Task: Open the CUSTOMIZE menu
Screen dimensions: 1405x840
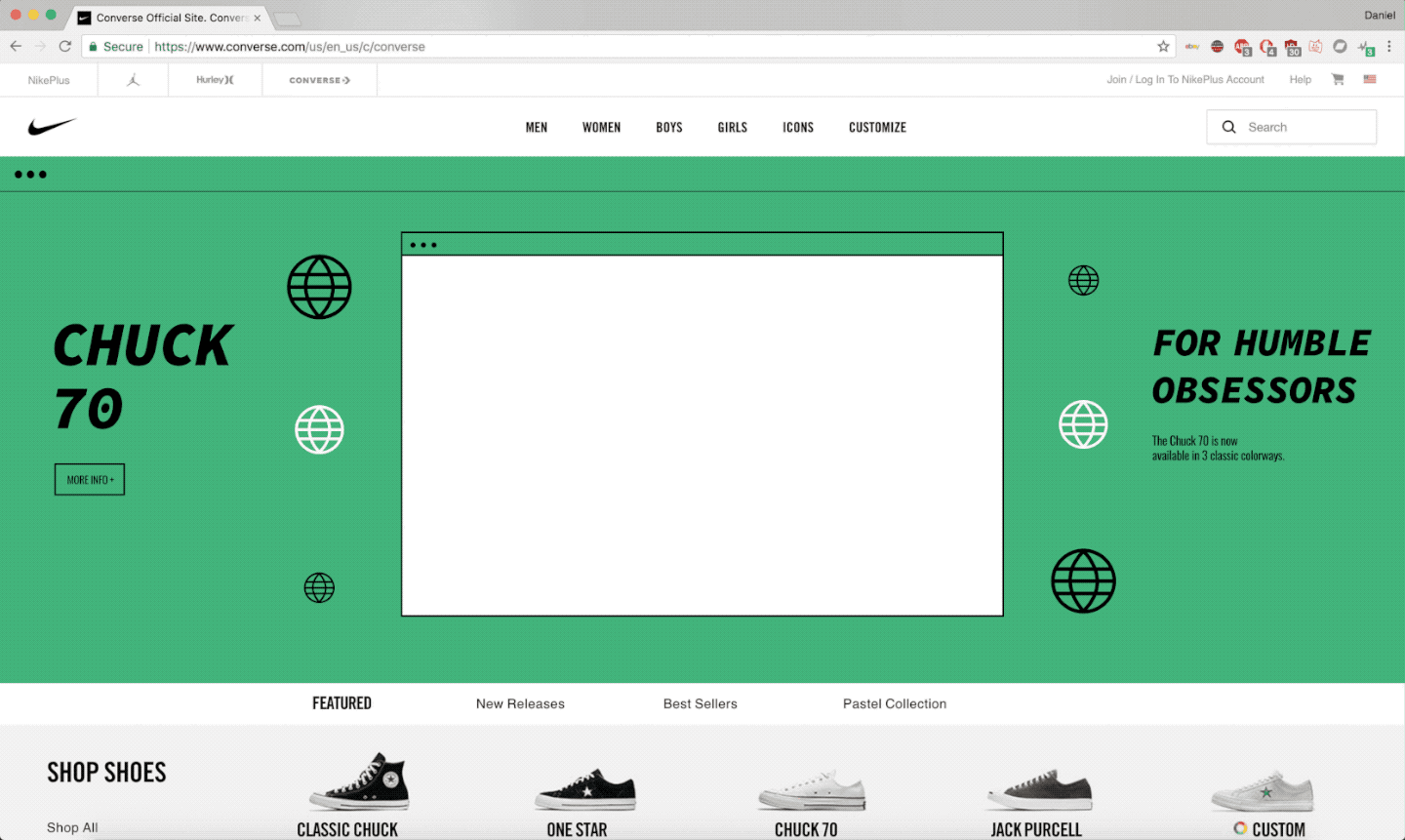Action: pyautogui.click(x=878, y=127)
